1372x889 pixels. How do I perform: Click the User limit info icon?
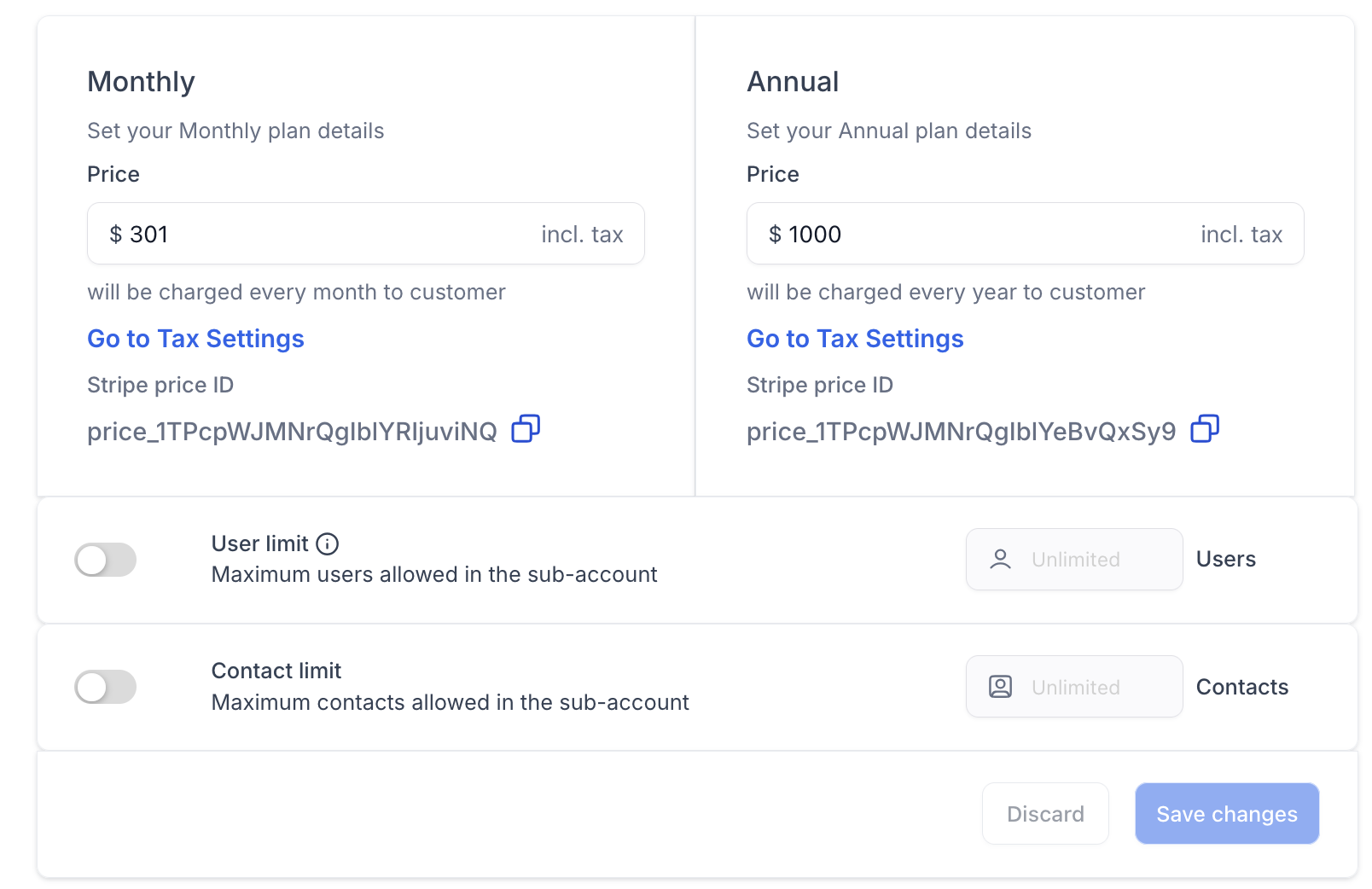click(x=328, y=543)
